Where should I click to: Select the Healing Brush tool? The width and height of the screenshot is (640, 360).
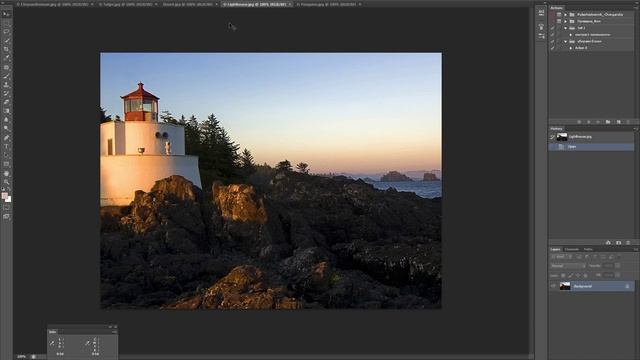click(x=6, y=67)
